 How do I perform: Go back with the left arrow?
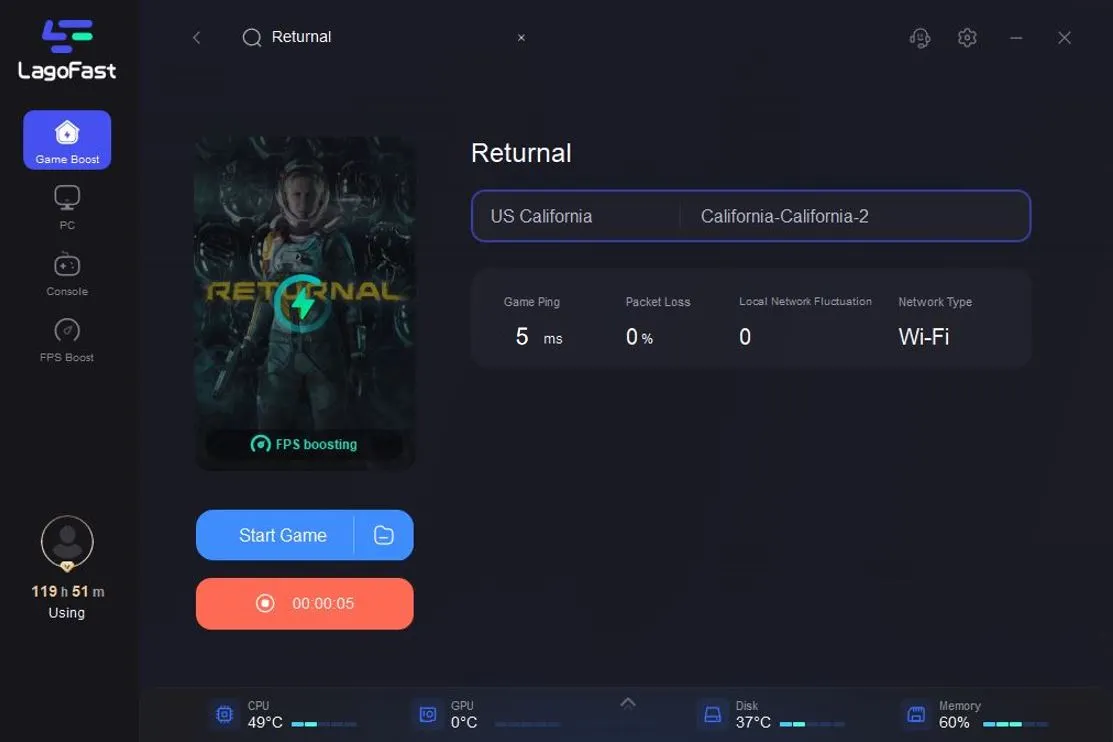(x=197, y=38)
